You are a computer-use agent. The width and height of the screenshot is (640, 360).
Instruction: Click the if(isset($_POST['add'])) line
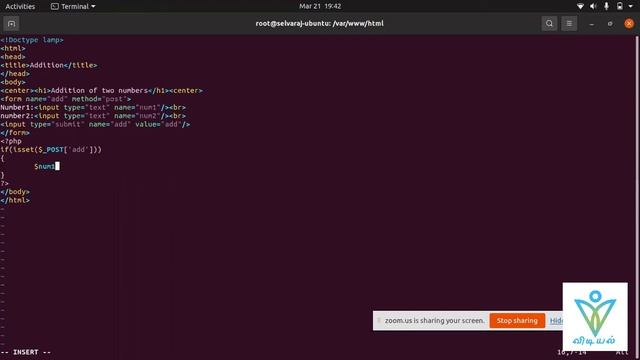(51, 150)
